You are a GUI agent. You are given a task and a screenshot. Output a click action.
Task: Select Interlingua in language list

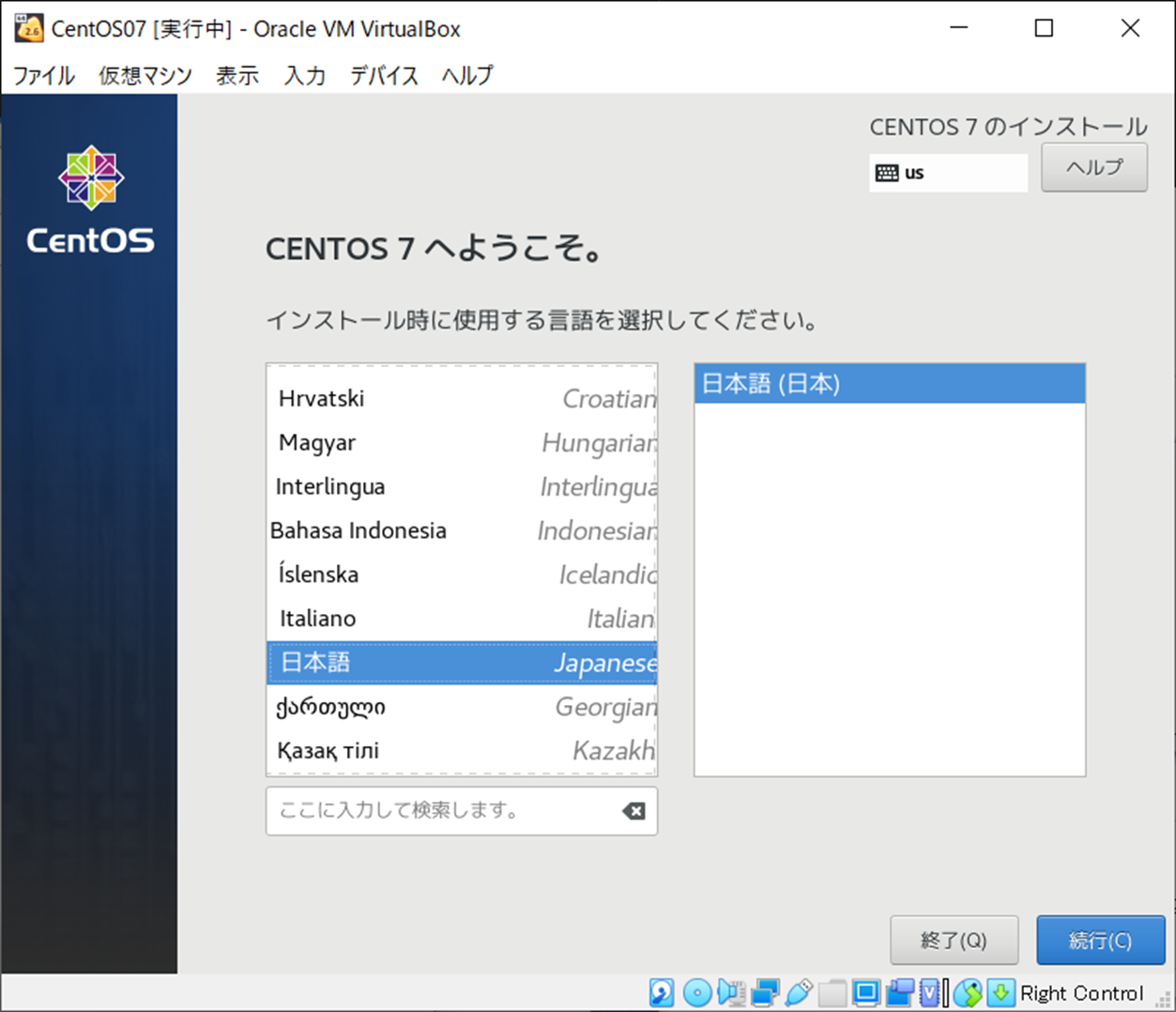click(462, 487)
